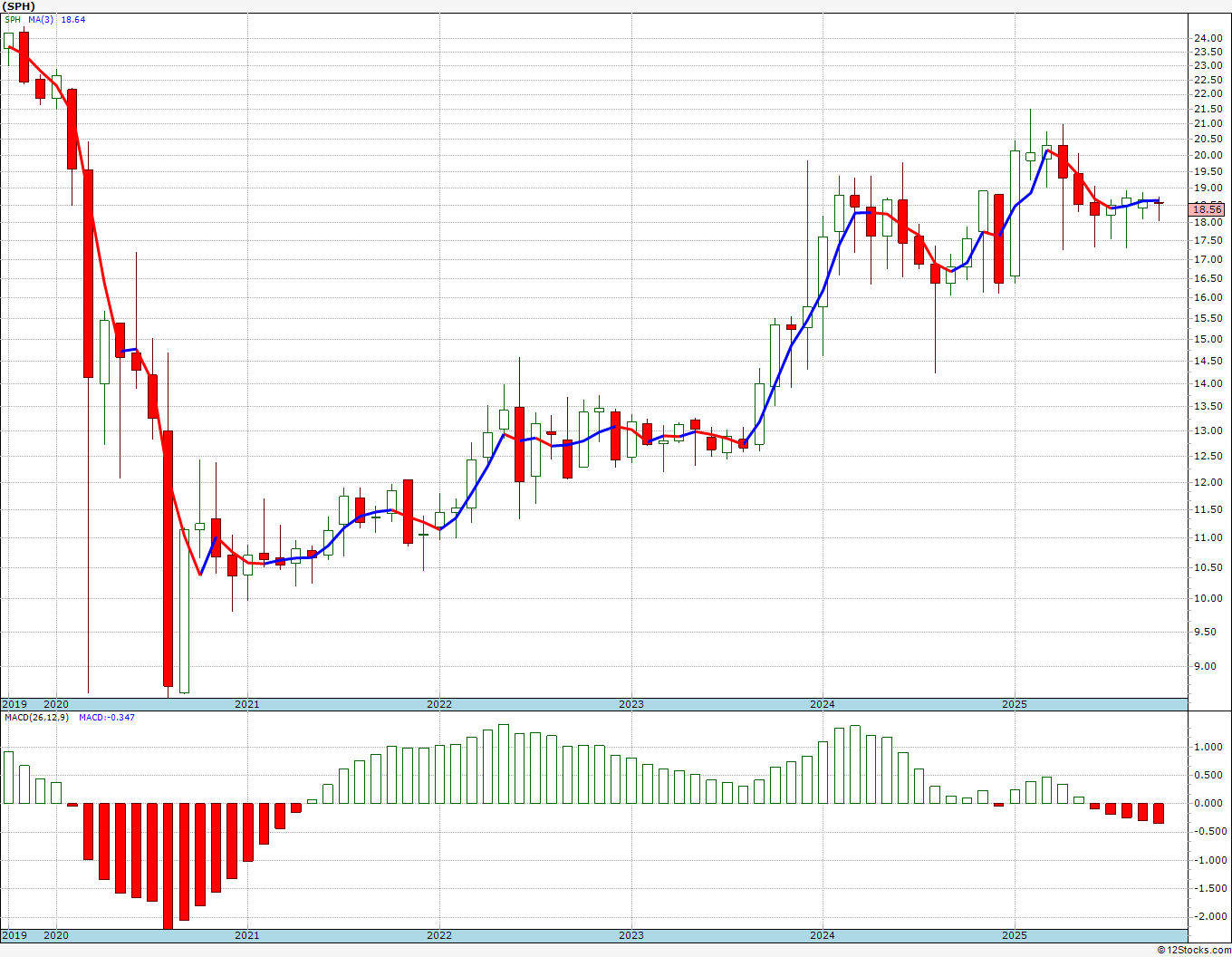Image resolution: width=1232 pixels, height=957 pixels.
Task: Click the MA(3) indicator label
Action: click(x=41, y=19)
